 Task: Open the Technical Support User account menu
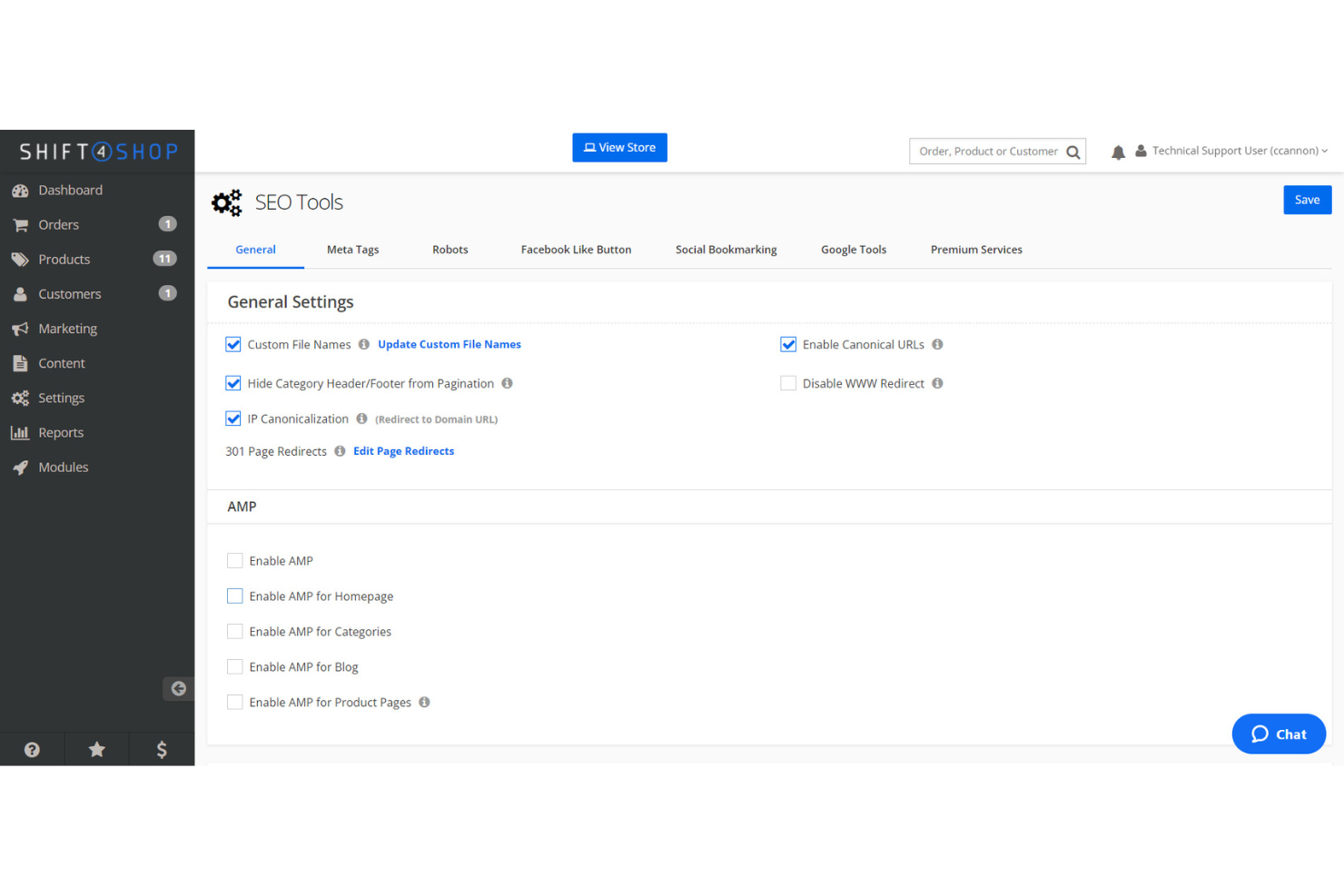click(1235, 151)
